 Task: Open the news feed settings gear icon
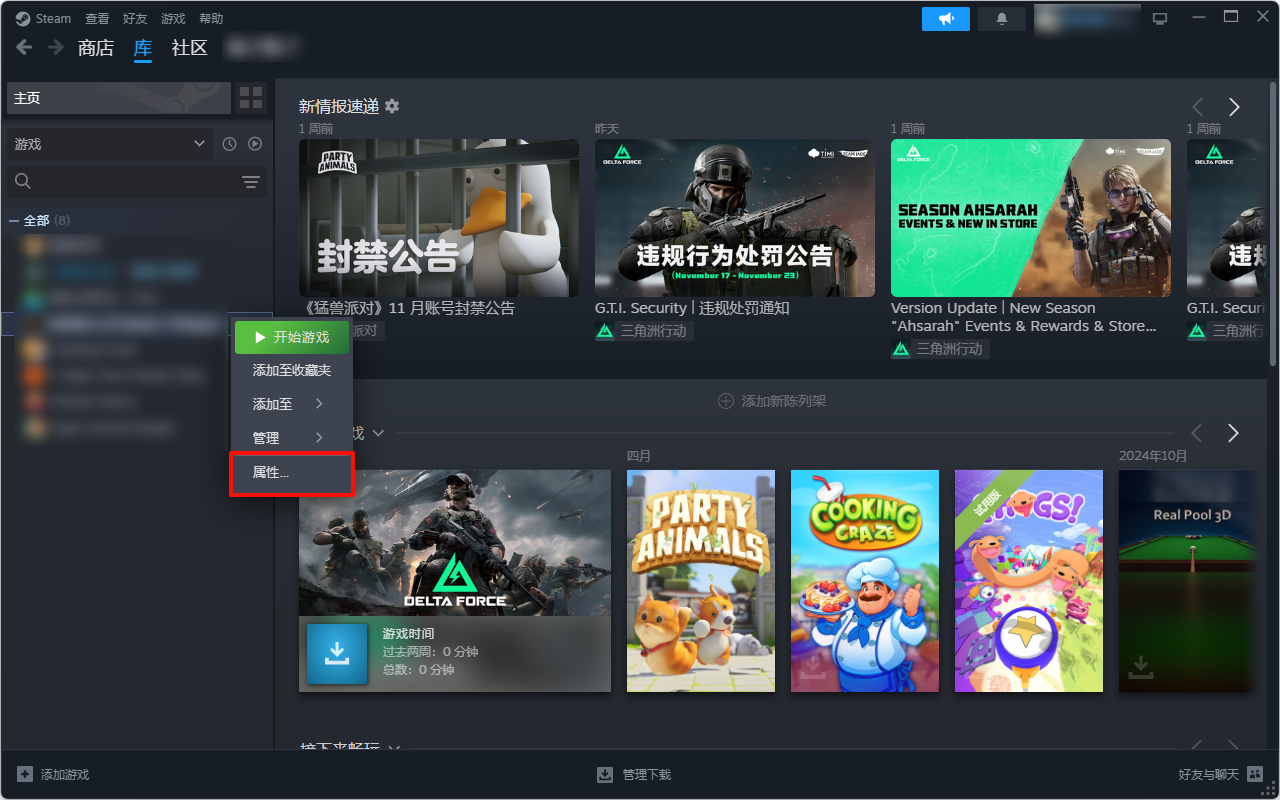(x=393, y=105)
